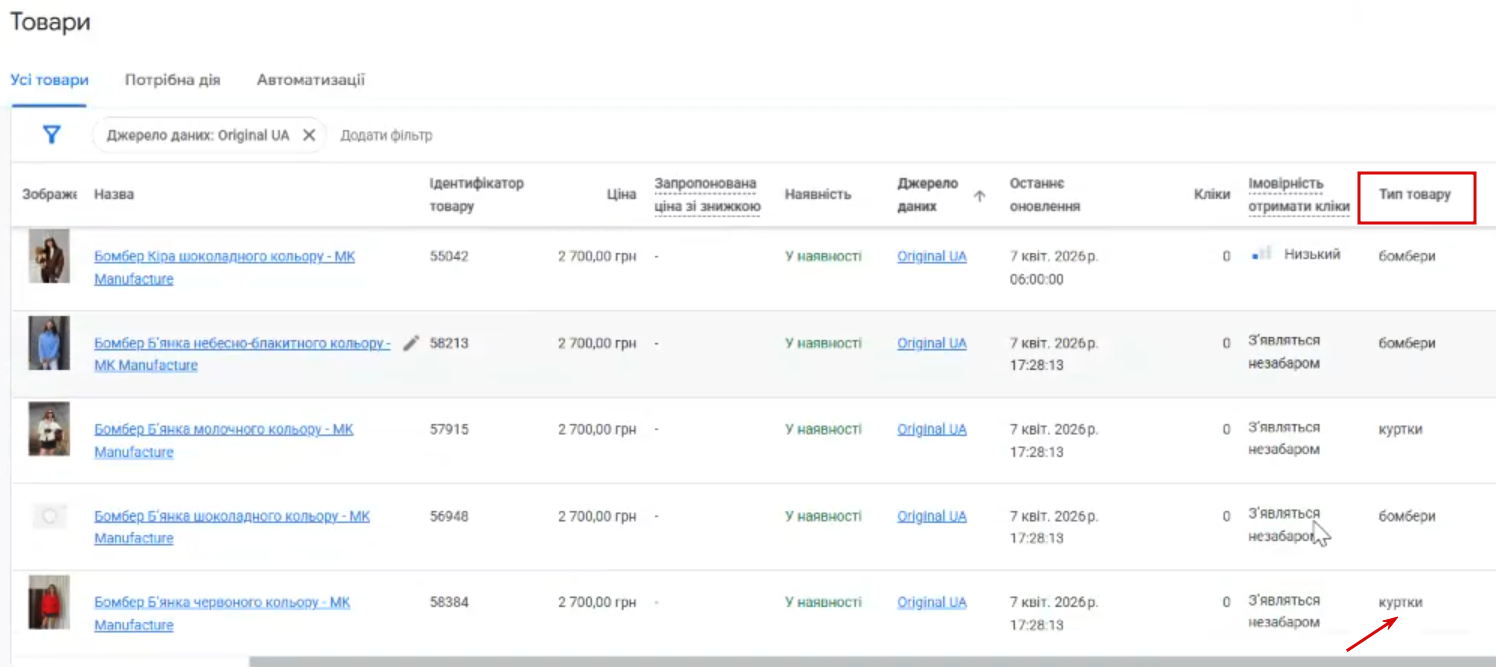The image size is (1496, 667).
Task: Click the 'Тип товару' column header
Action: click(x=1415, y=194)
